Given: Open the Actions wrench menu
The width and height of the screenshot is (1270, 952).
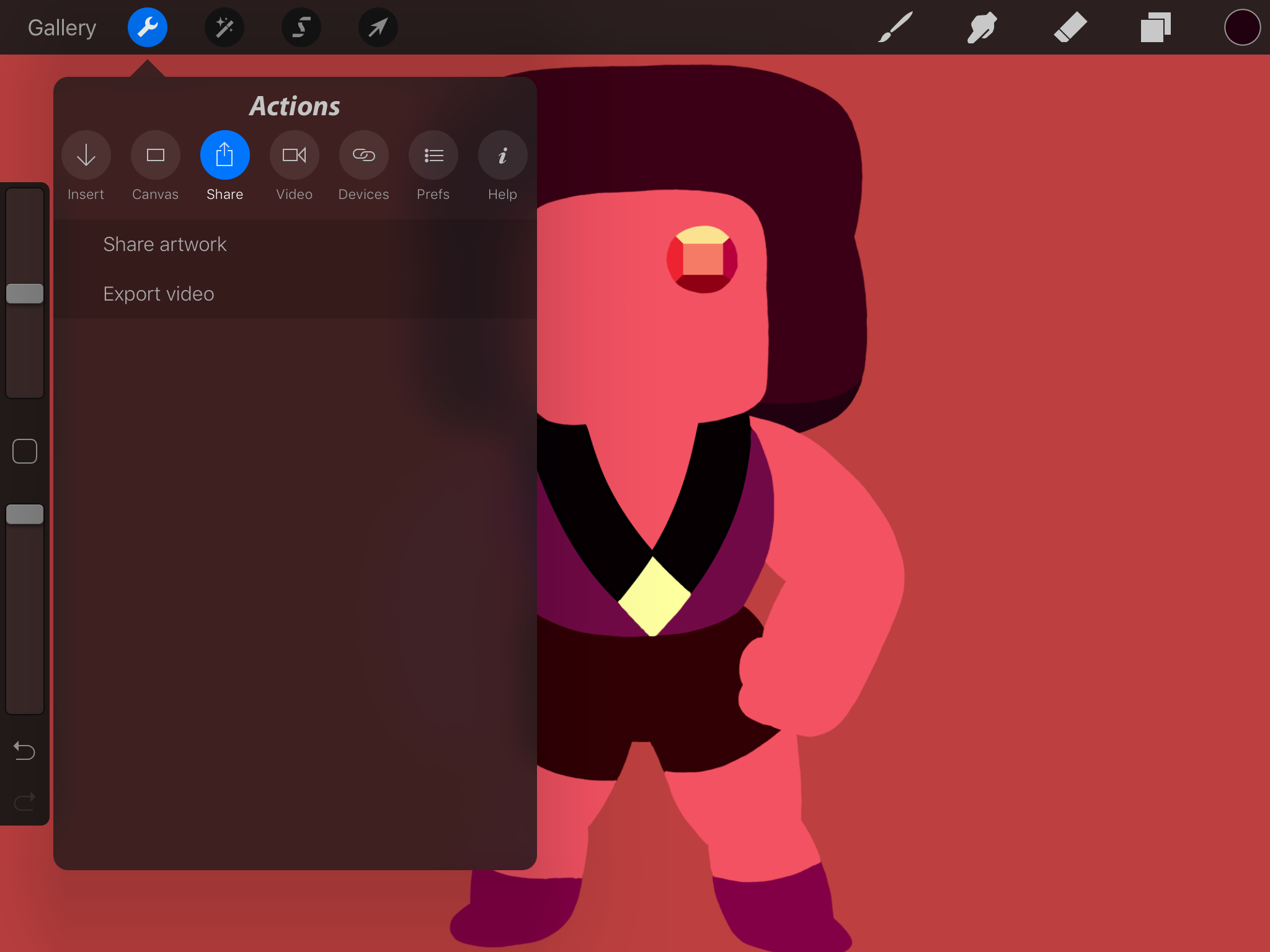Looking at the screenshot, I should [x=148, y=28].
